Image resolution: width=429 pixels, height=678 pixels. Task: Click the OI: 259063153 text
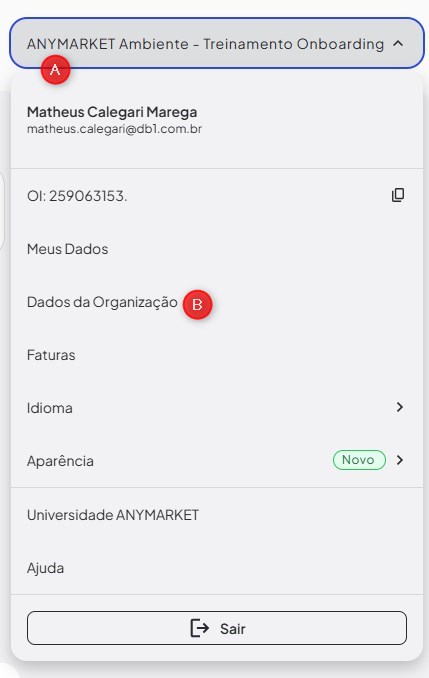77,196
